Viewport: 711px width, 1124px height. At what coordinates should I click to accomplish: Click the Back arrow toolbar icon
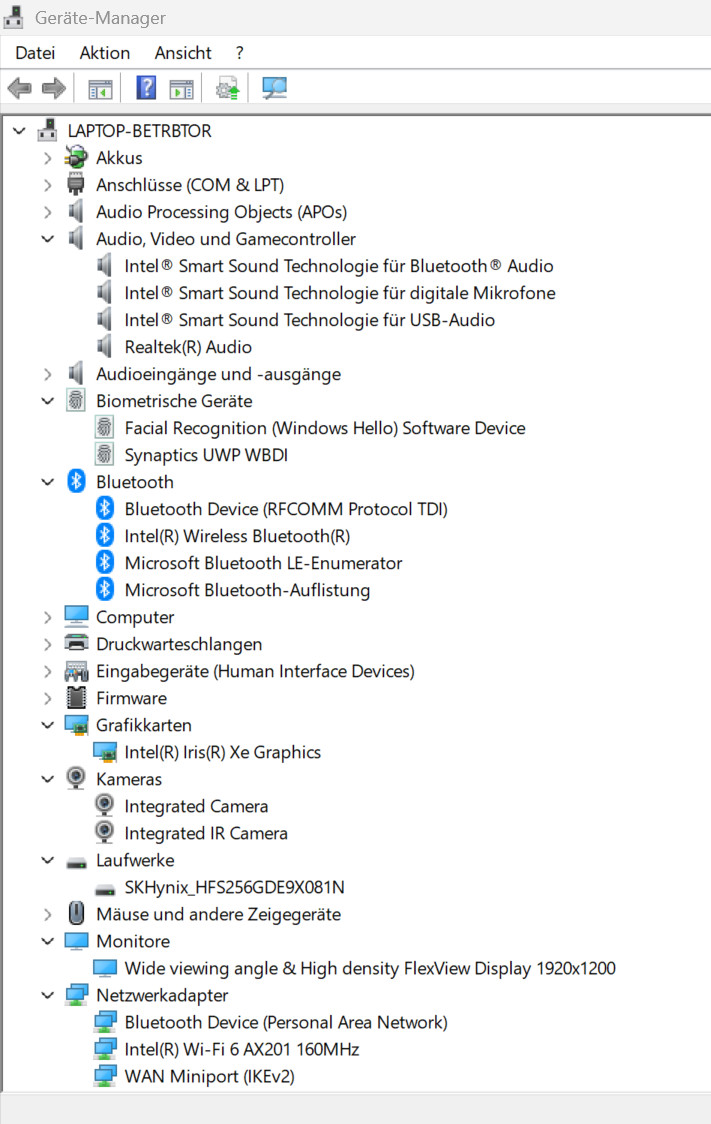19,88
